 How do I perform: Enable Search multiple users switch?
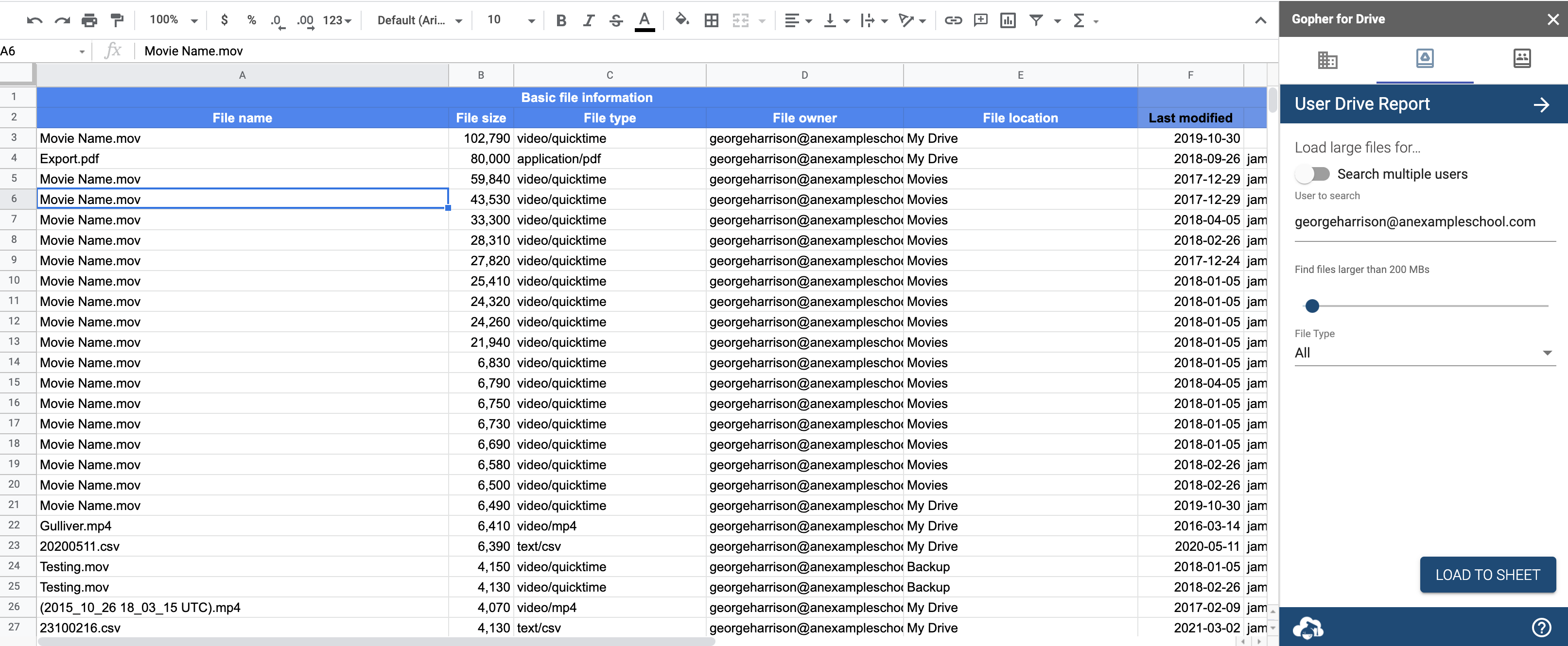point(1312,174)
